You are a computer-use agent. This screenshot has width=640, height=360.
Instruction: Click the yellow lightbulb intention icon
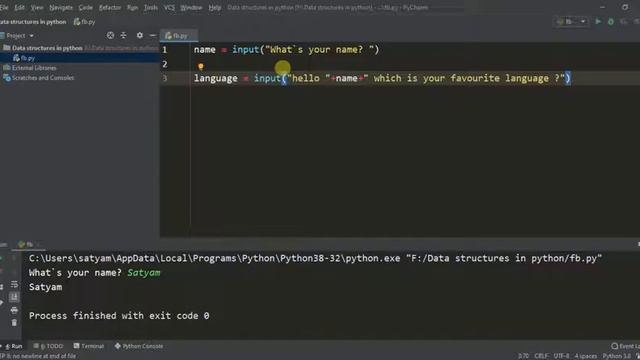(200, 66)
